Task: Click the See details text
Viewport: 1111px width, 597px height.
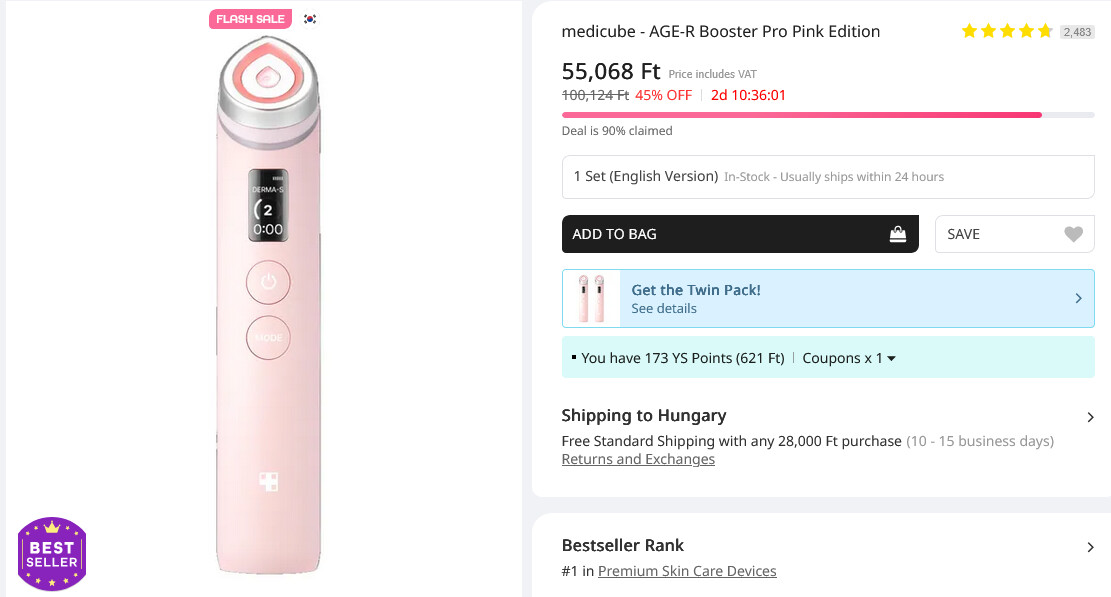Action: (x=664, y=309)
